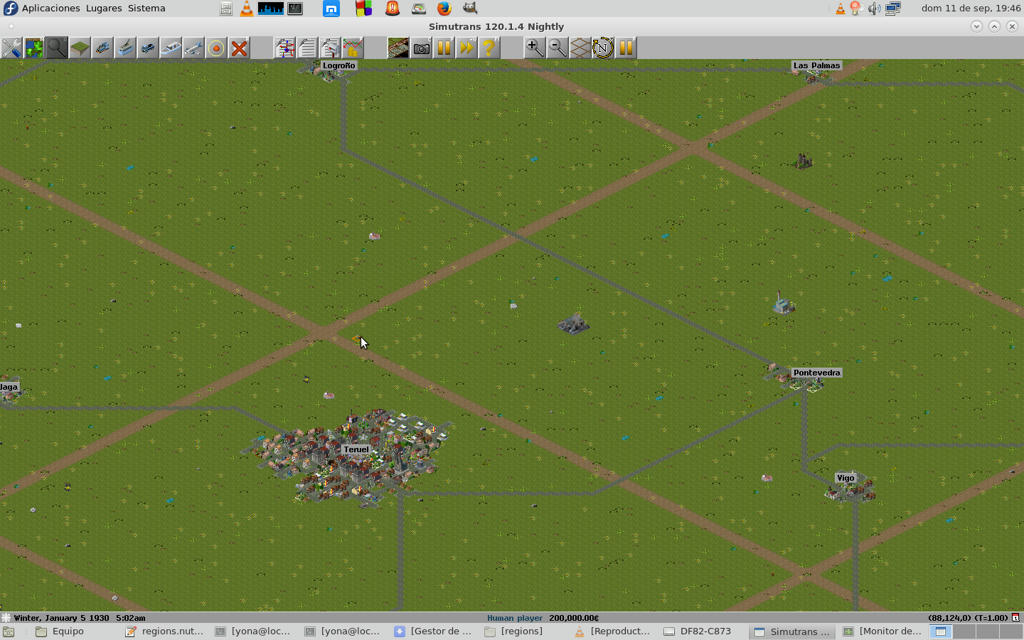The image size is (1024, 640).
Task: Open help with the question mark
Action: 489,48
